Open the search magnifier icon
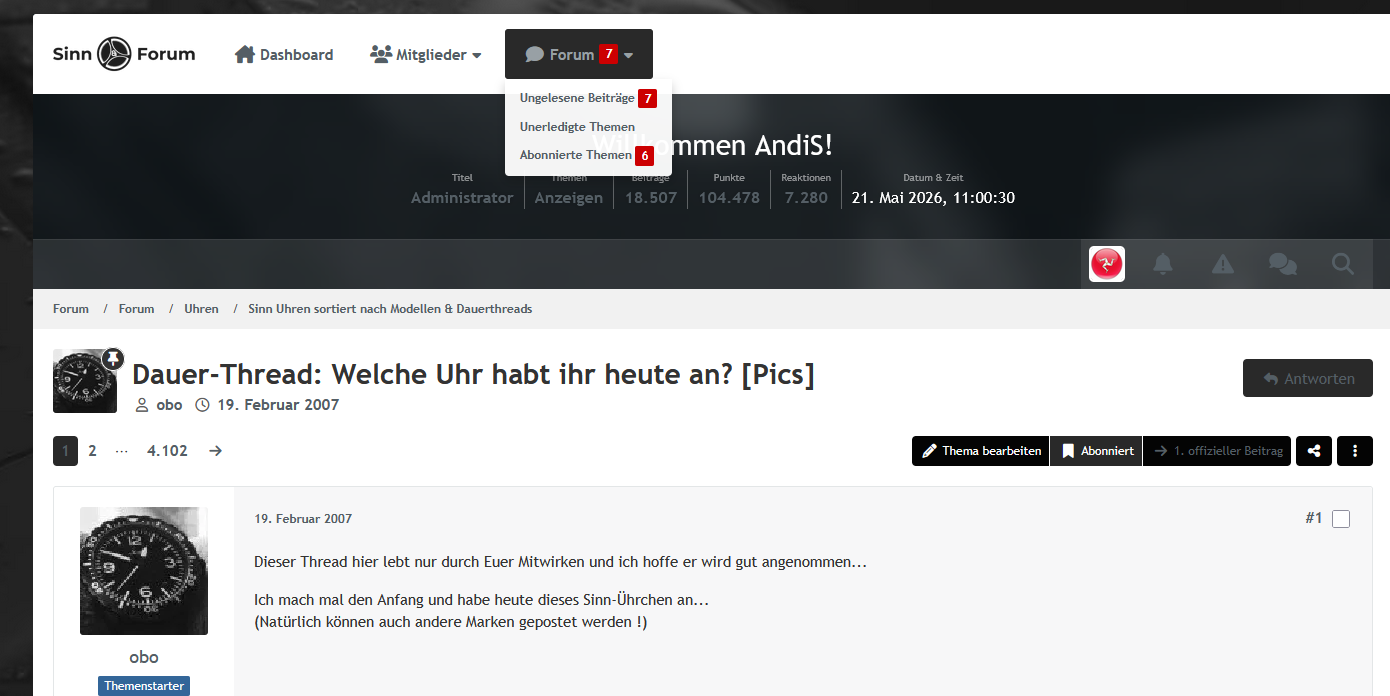This screenshot has width=1390, height=696. [x=1342, y=264]
